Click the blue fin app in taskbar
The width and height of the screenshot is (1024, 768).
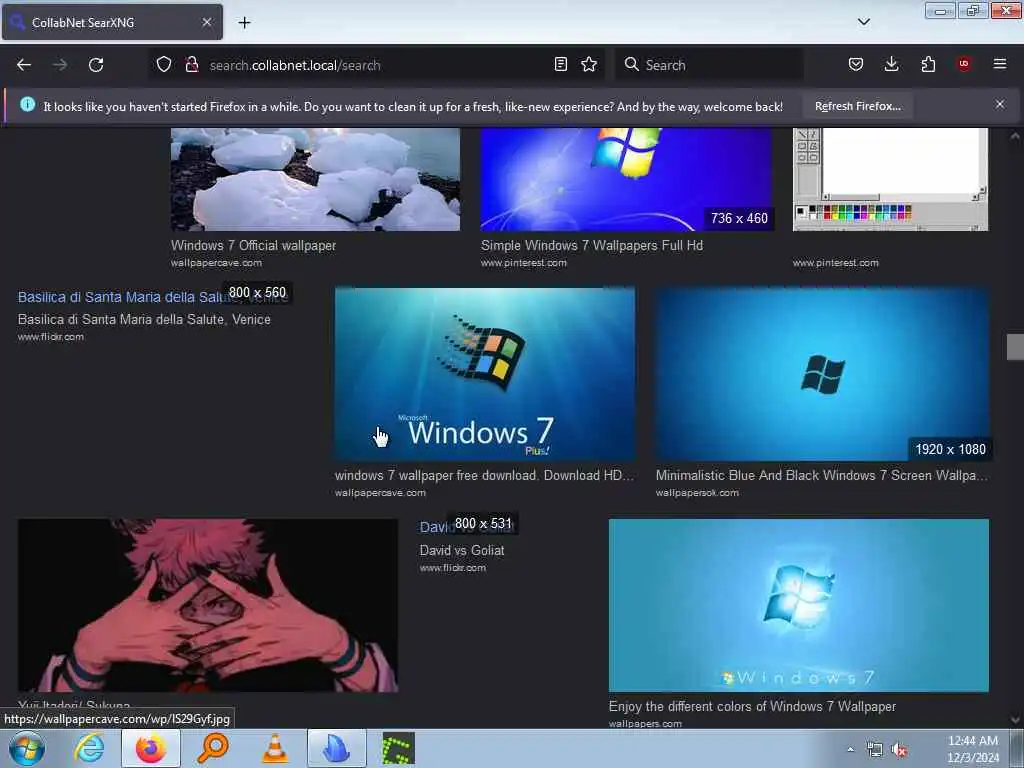pos(337,748)
